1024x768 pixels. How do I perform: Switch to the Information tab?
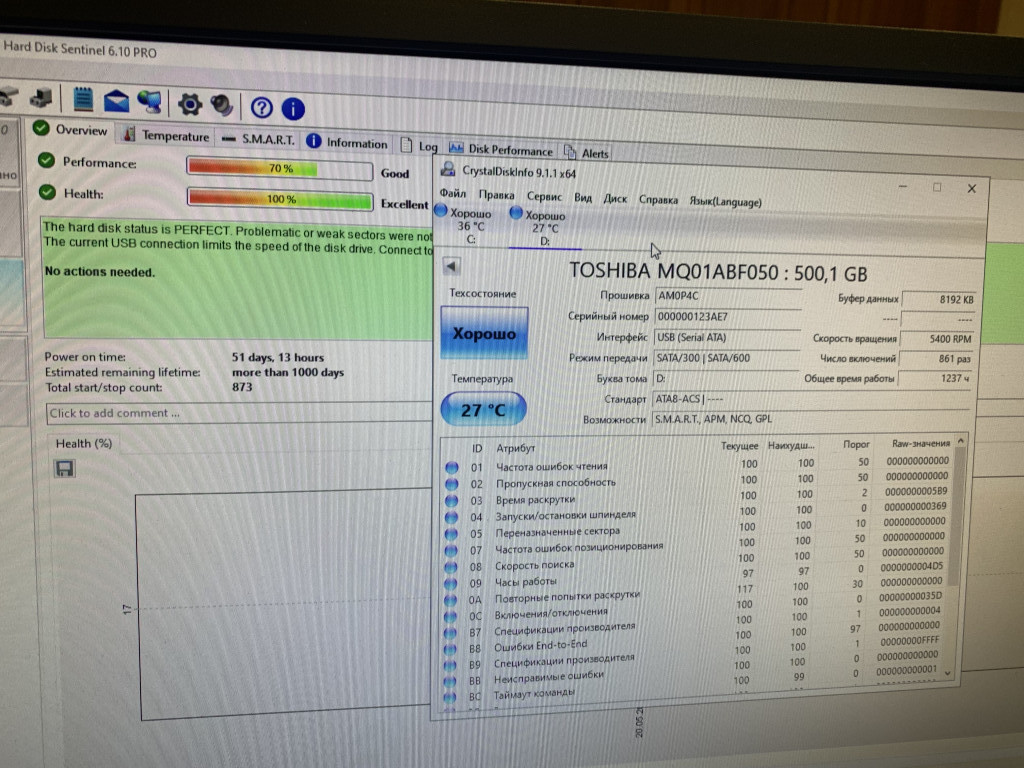tap(347, 142)
